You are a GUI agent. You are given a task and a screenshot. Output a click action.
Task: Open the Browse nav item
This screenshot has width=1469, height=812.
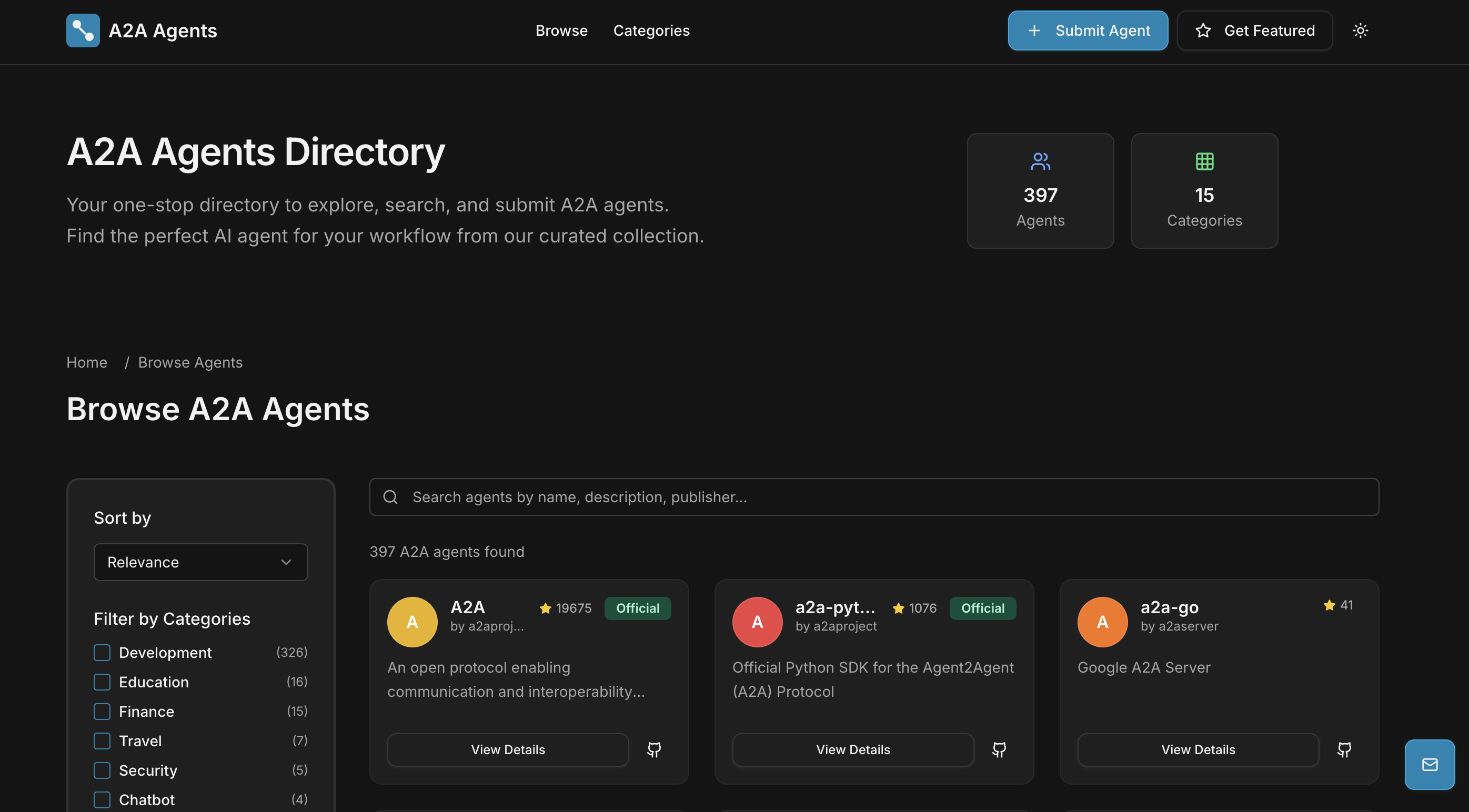pos(561,30)
